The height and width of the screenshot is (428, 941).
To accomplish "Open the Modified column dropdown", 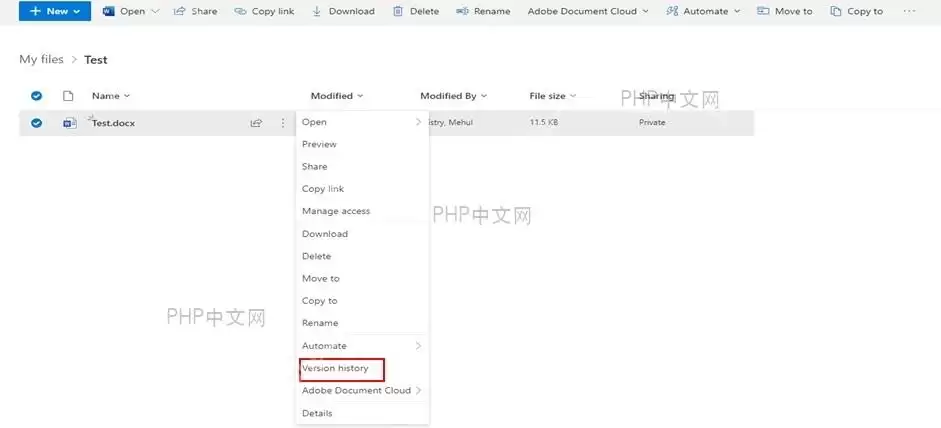I will tap(337, 95).
